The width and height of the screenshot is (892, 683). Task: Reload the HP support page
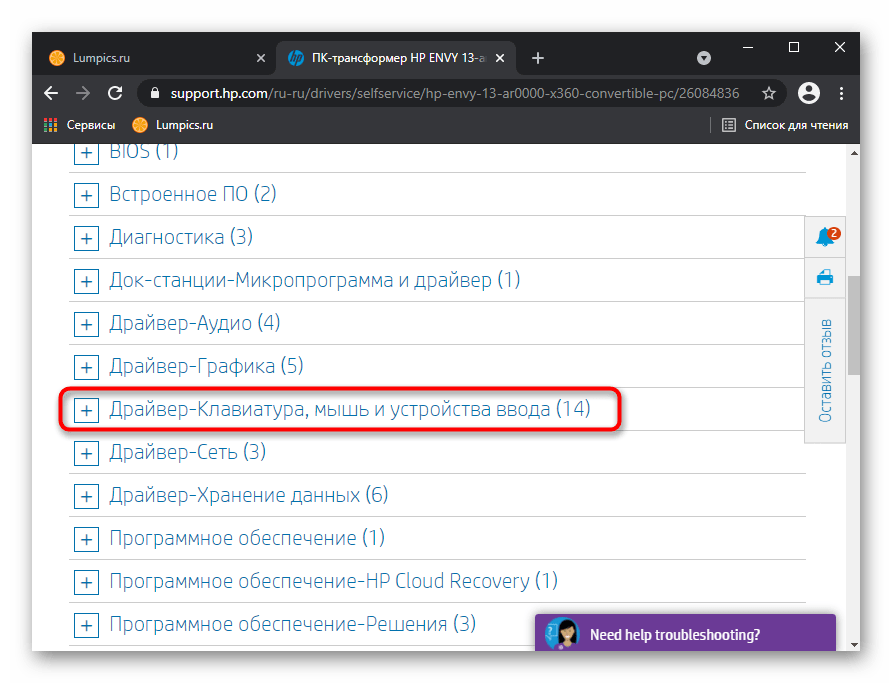pyautogui.click(x=115, y=93)
